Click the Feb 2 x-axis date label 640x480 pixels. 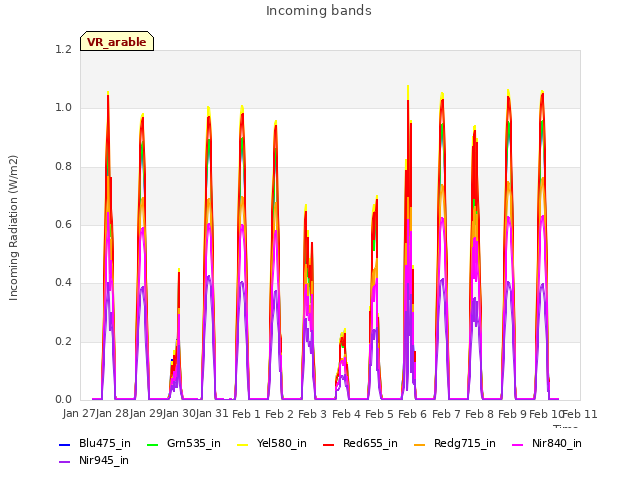280,414
